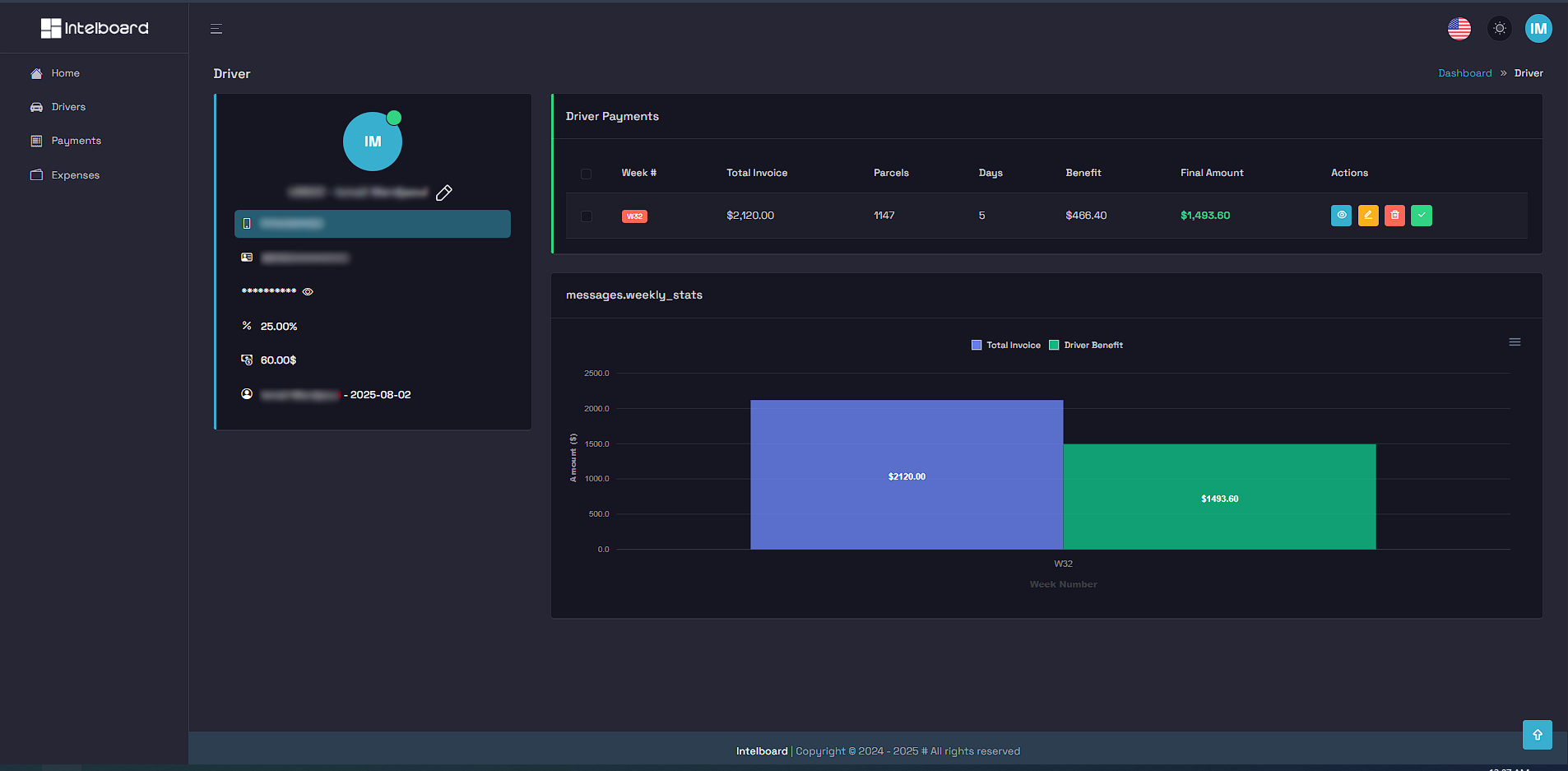
Task: Toggle dark mode with the theme icon
Action: pos(1499,27)
